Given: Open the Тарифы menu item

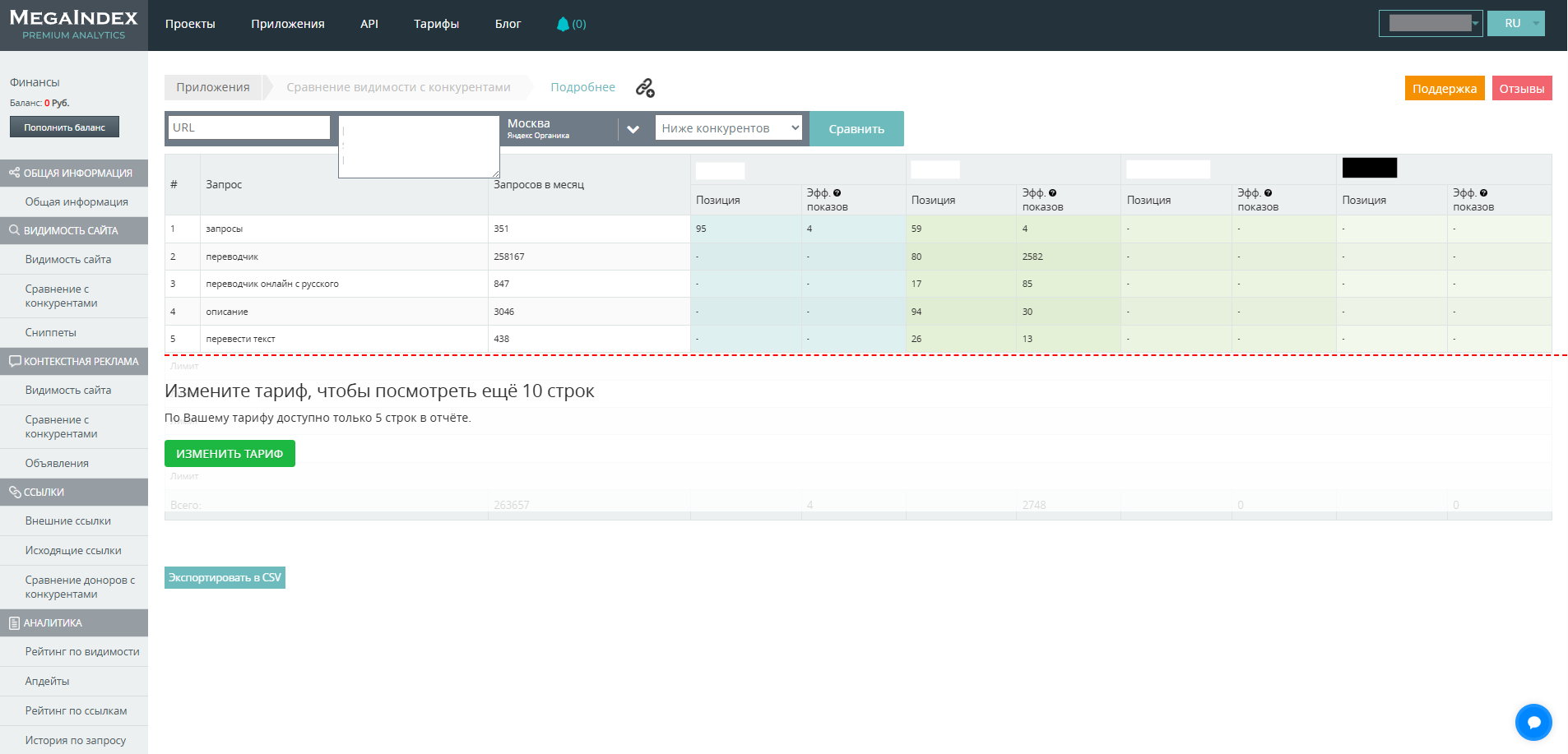Looking at the screenshot, I should coord(436,25).
